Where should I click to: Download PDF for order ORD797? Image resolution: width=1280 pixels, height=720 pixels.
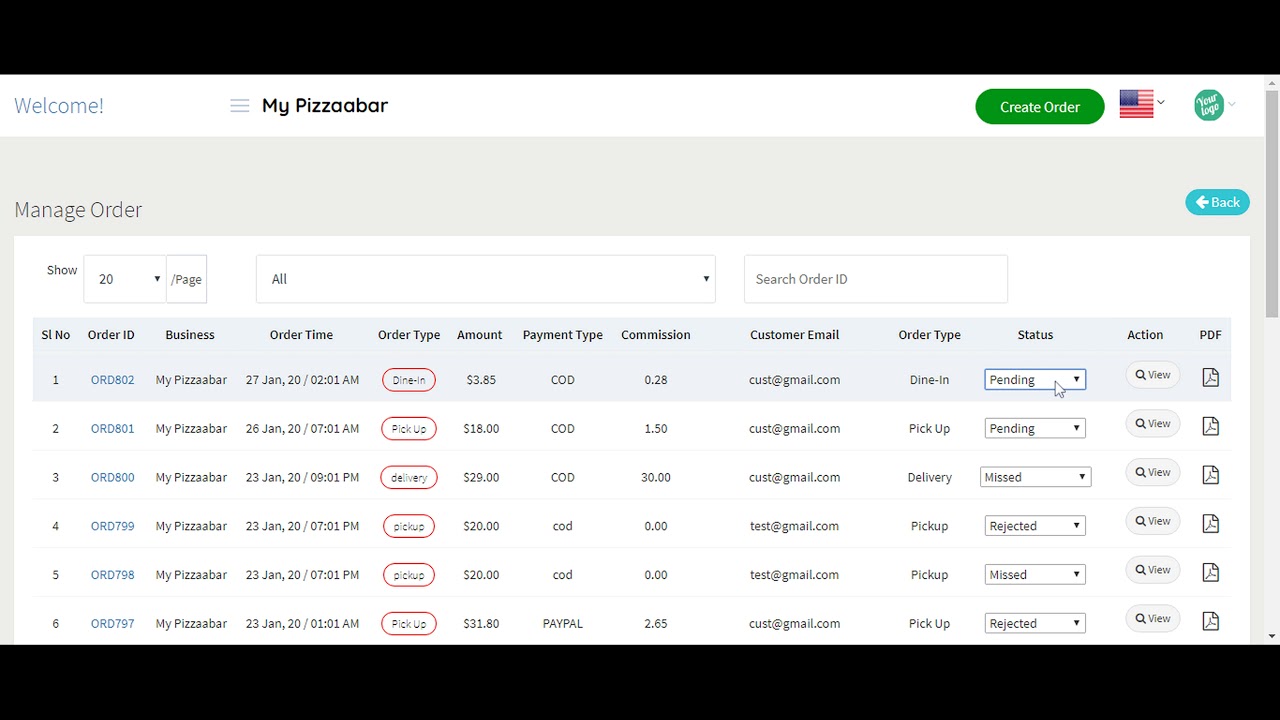point(1210,621)
